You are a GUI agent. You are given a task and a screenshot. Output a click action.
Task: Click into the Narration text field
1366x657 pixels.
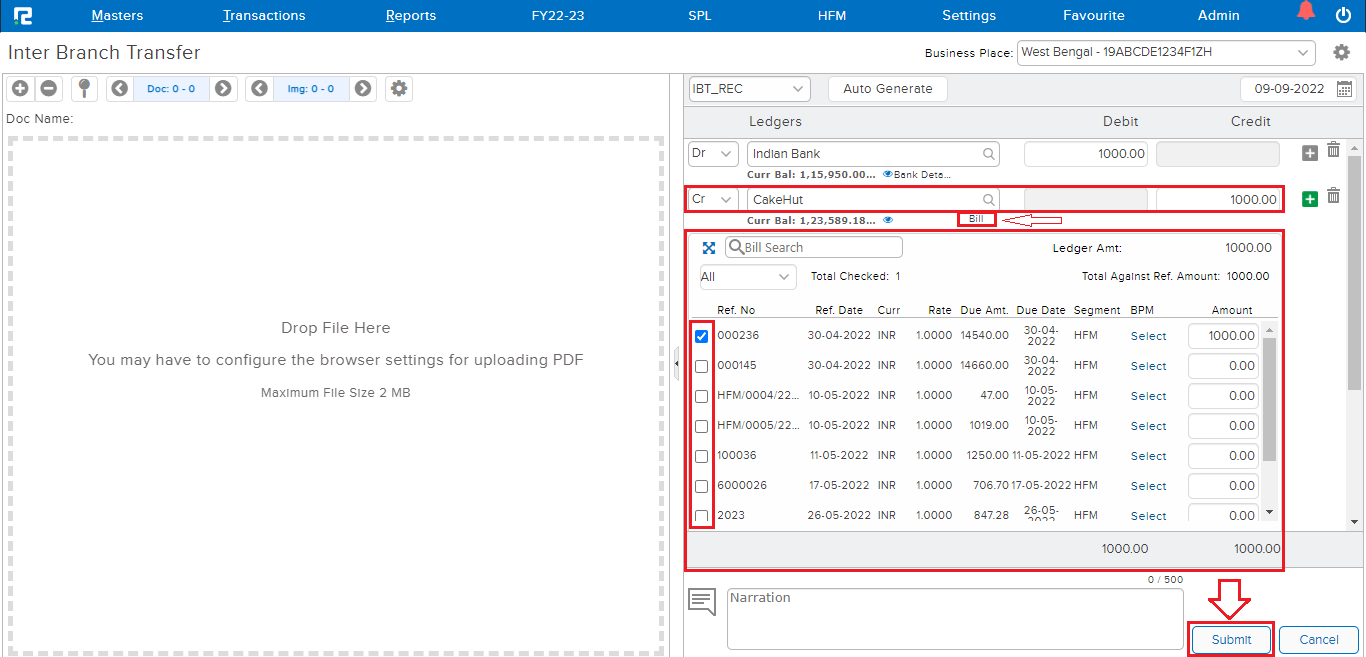[954, 619]
